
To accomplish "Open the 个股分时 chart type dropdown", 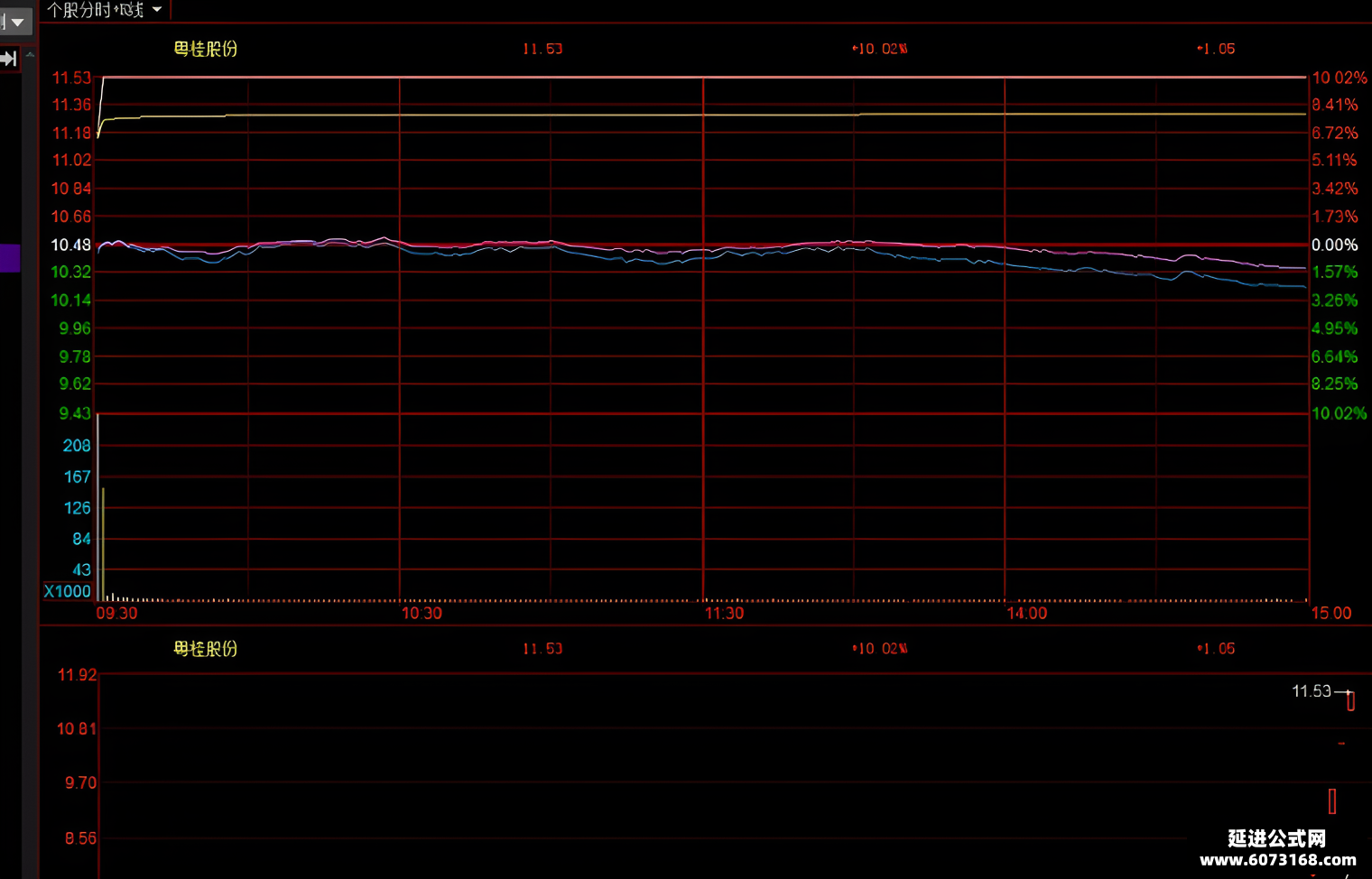I will click(105, 10).
